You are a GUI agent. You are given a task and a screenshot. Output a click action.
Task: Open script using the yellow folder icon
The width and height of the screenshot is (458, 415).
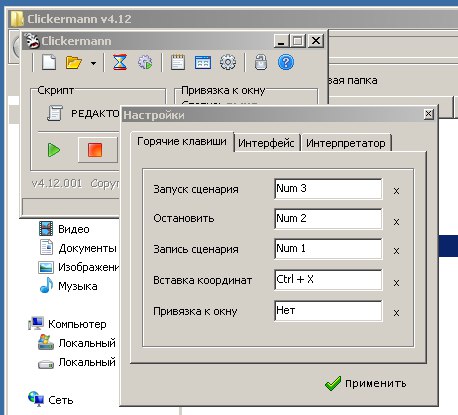pyautogui.click(x=74, y=62)
